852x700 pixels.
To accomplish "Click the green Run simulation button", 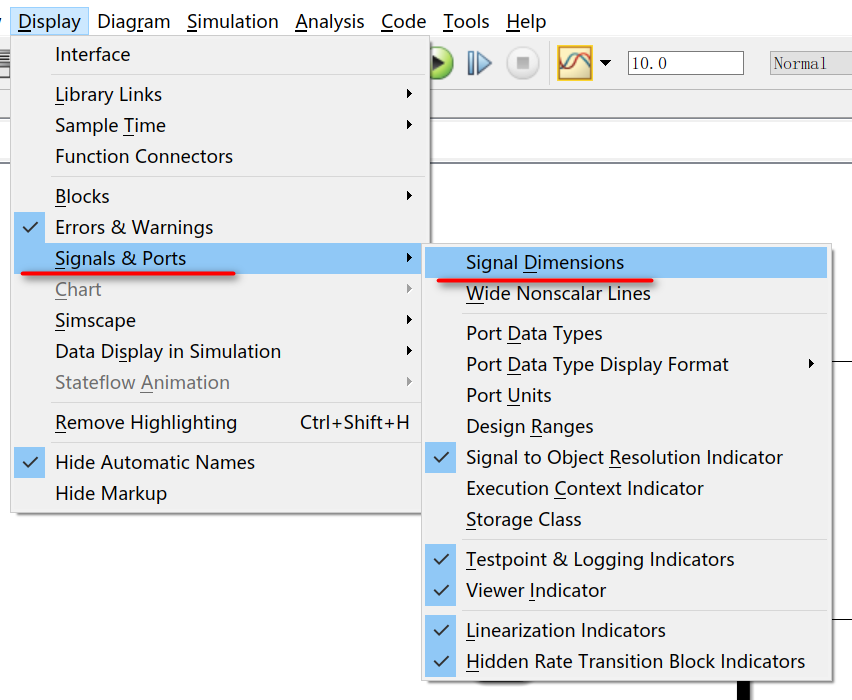I will coord(441,64).
